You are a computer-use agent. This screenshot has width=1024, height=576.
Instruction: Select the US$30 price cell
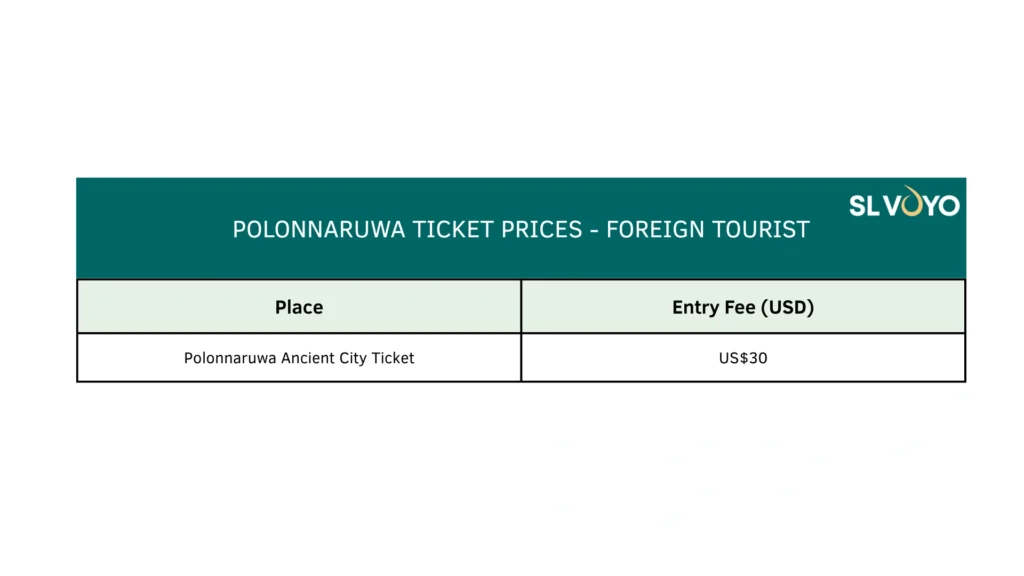(x=743, y=358)
